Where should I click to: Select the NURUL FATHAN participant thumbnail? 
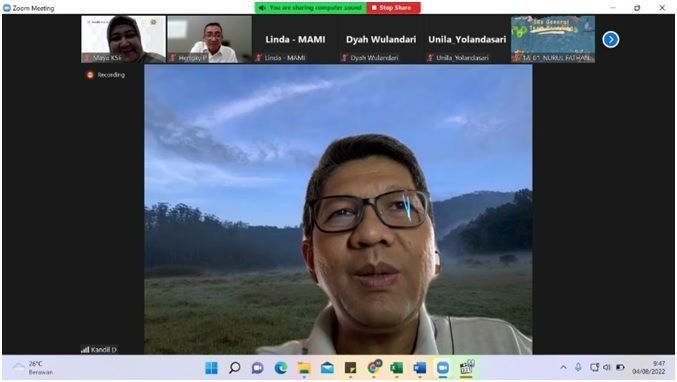pyautogui.click(x=553, y=39)
